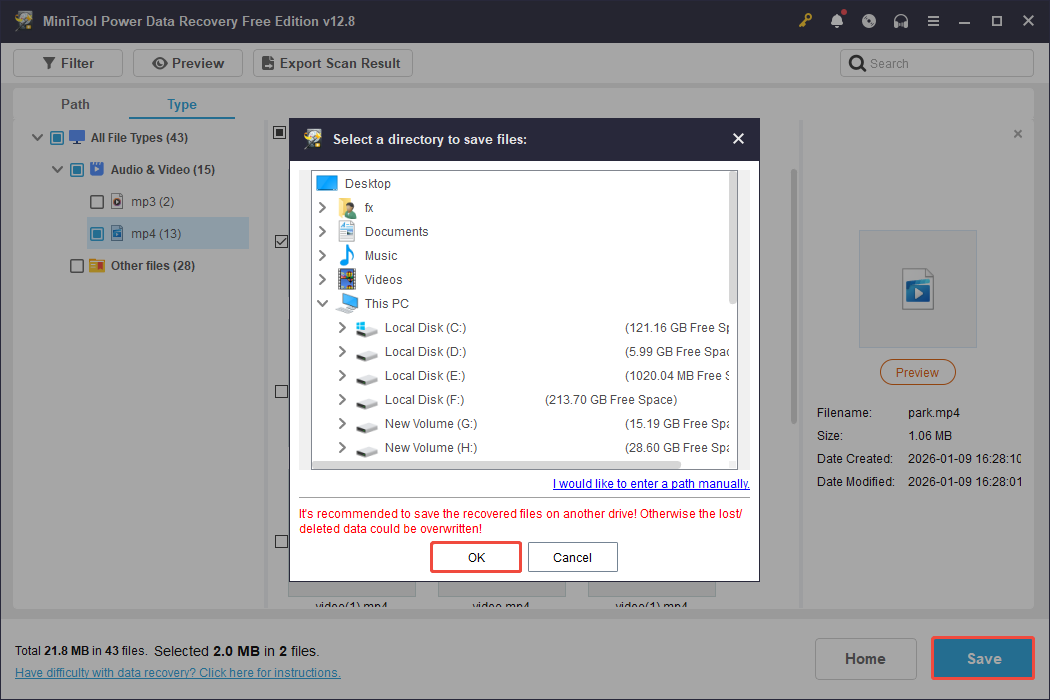Expand Local Disk (C:) in the dialog

point(340,327)
